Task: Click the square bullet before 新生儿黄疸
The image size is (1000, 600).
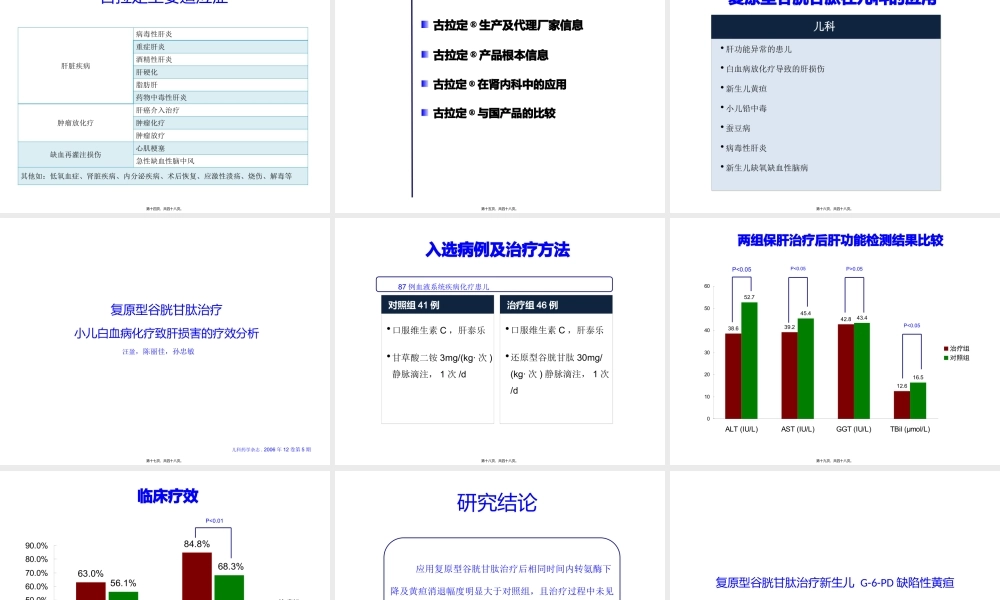Action: 721,88
